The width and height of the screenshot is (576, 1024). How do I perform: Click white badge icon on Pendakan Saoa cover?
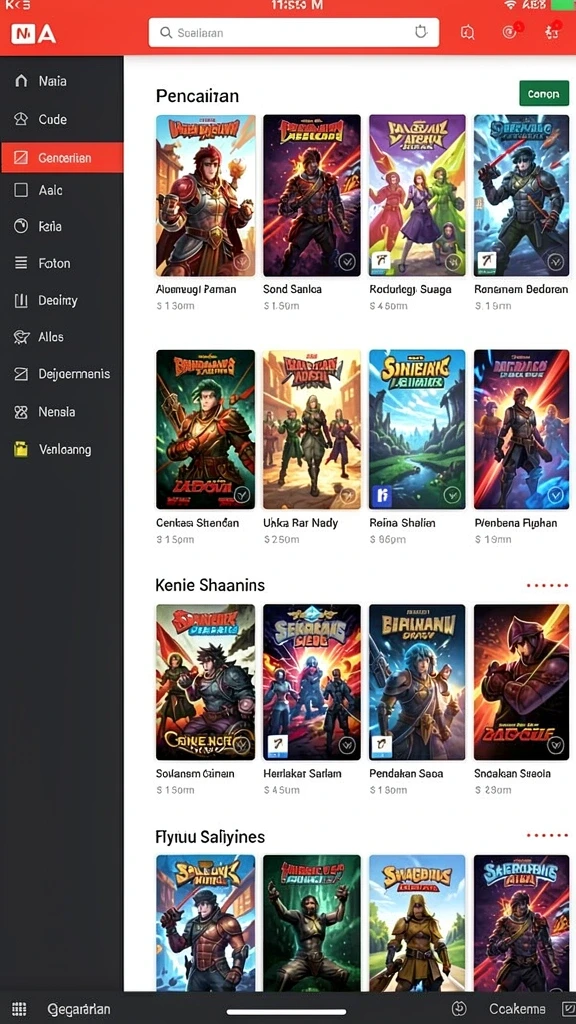[382, 744]
